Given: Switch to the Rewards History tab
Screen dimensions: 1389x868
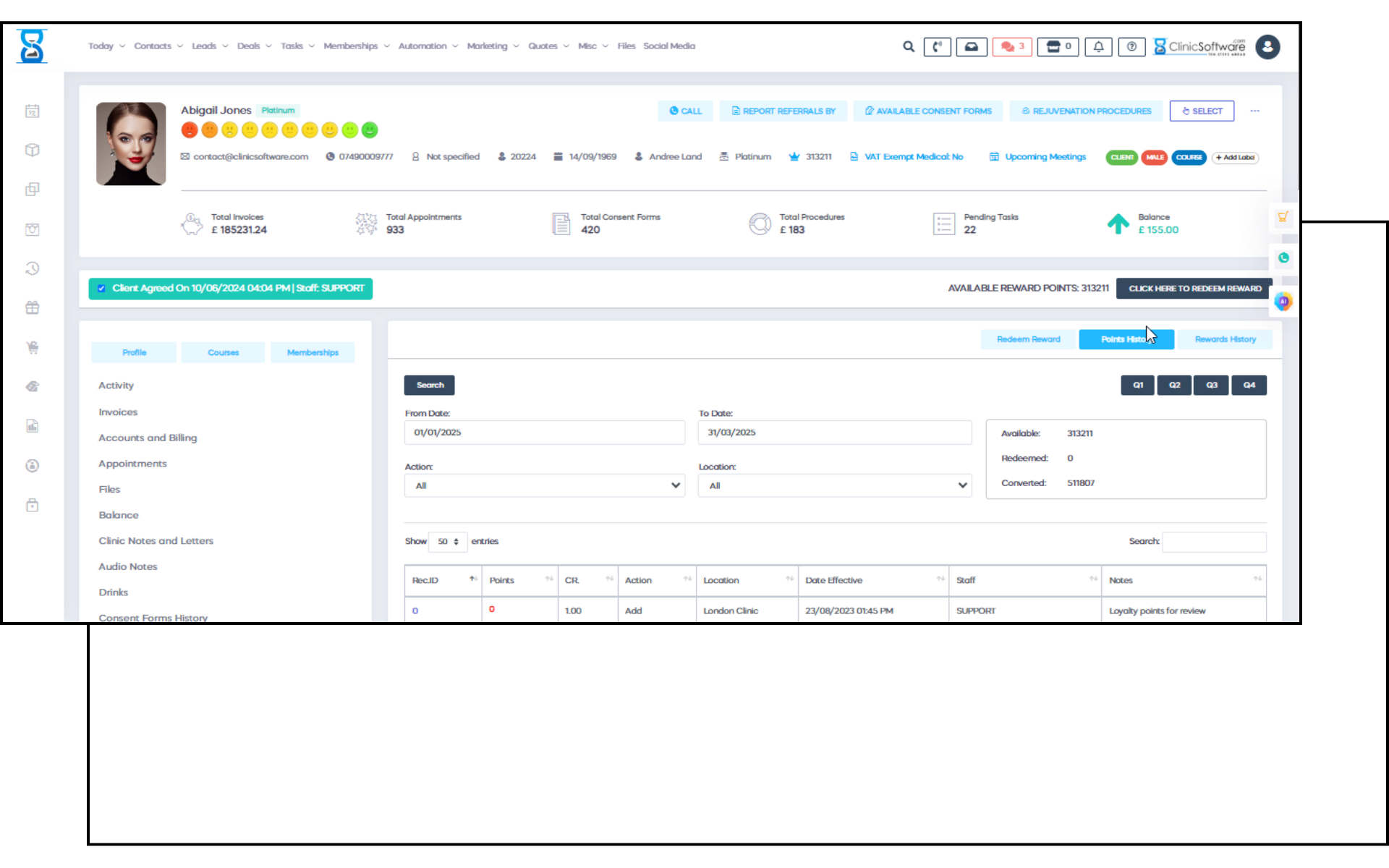Looking at the screenshot, I should point(1225,339).
